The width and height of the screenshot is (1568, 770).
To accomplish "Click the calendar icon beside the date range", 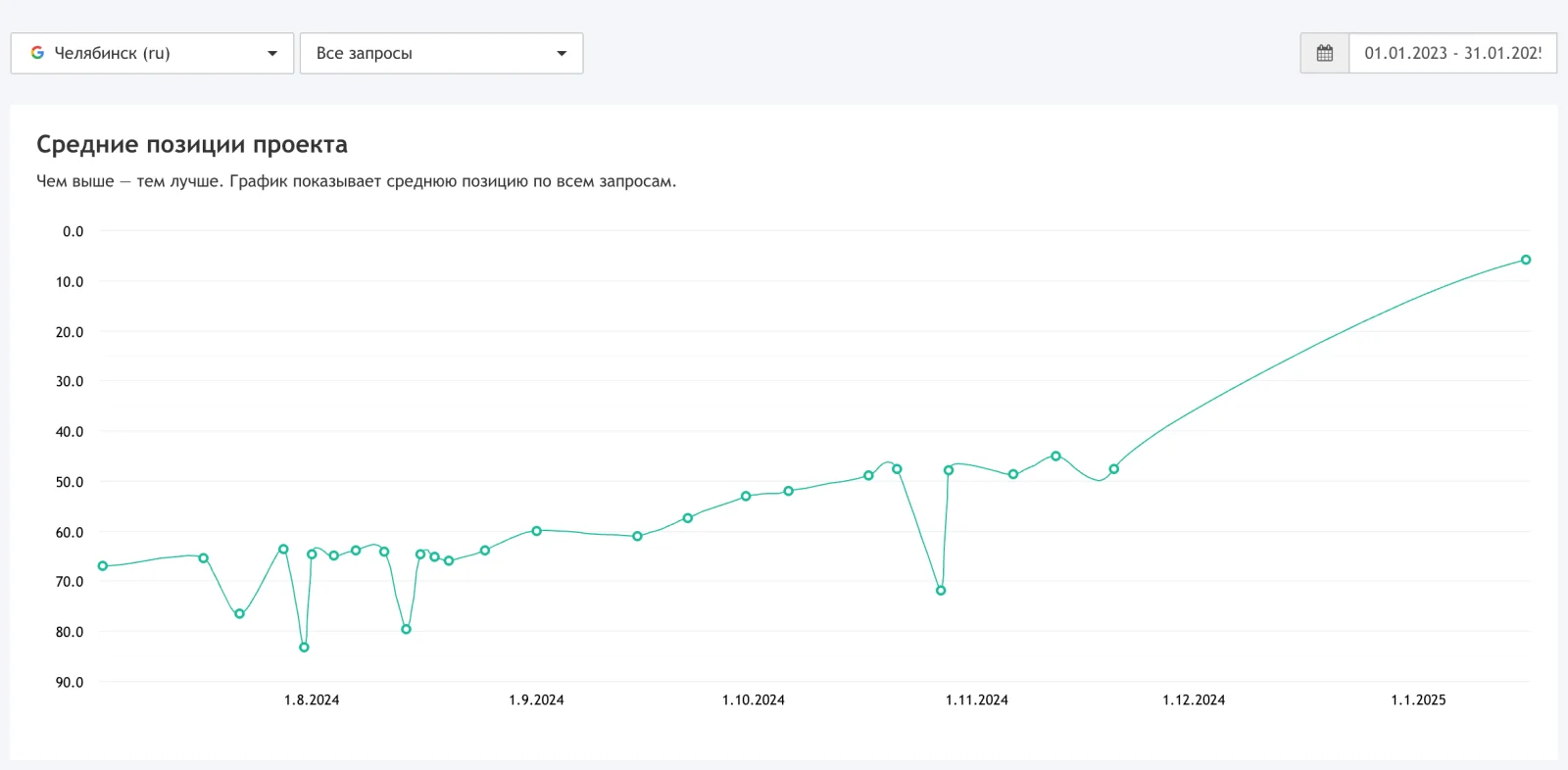I will (1325, 53).
